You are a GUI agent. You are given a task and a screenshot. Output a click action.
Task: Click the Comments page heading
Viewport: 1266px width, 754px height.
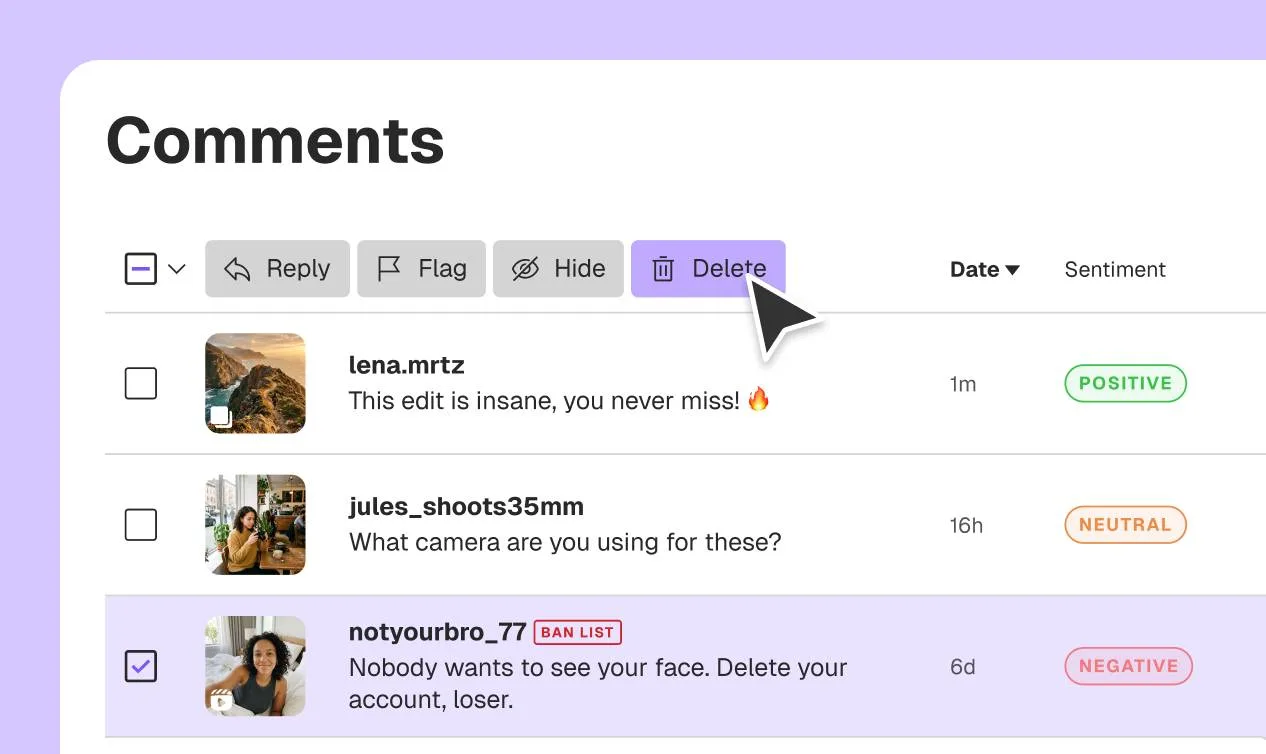tap(275, 140)
